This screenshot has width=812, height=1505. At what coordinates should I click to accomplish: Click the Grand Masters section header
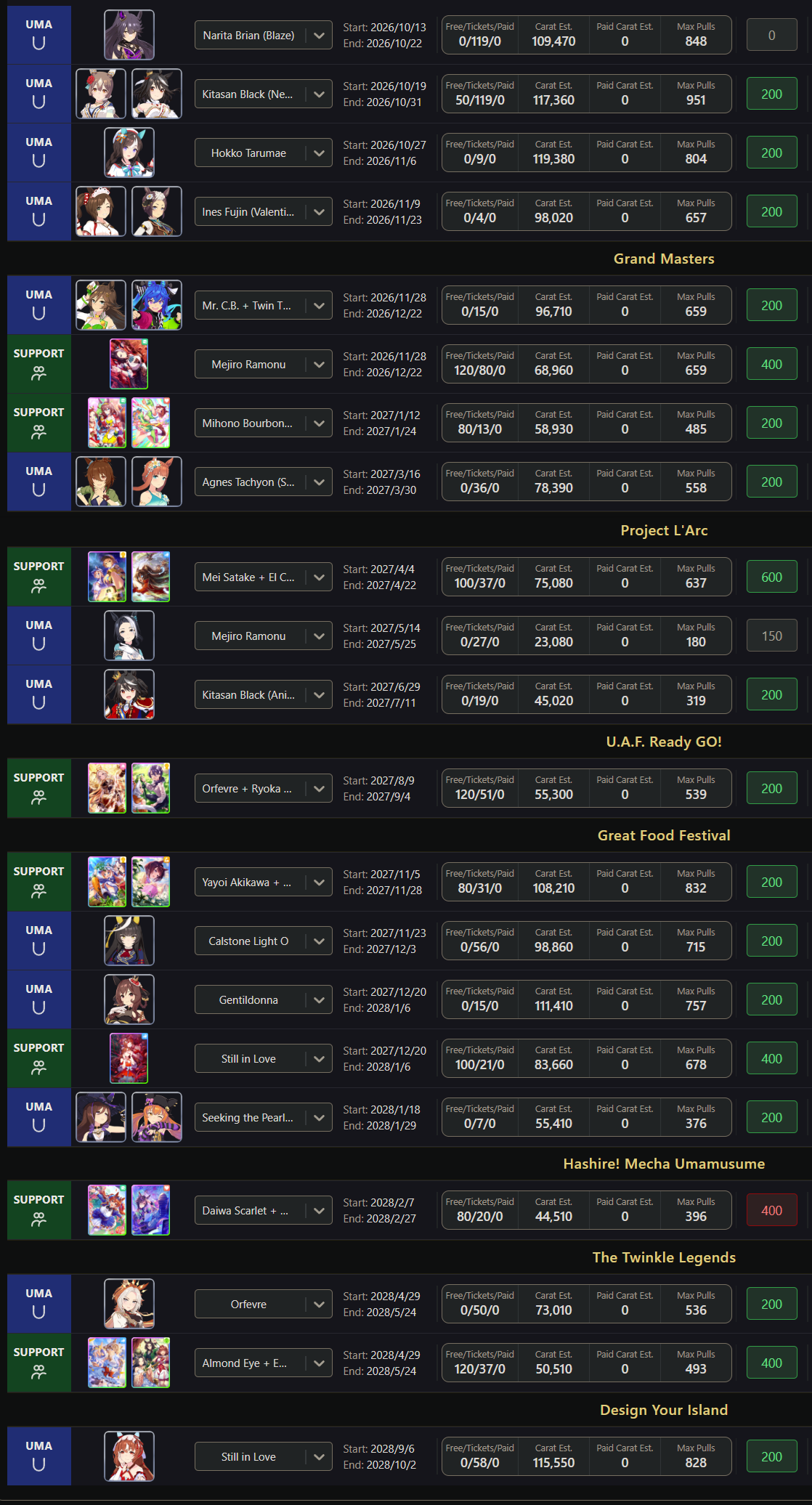[664, 259]
